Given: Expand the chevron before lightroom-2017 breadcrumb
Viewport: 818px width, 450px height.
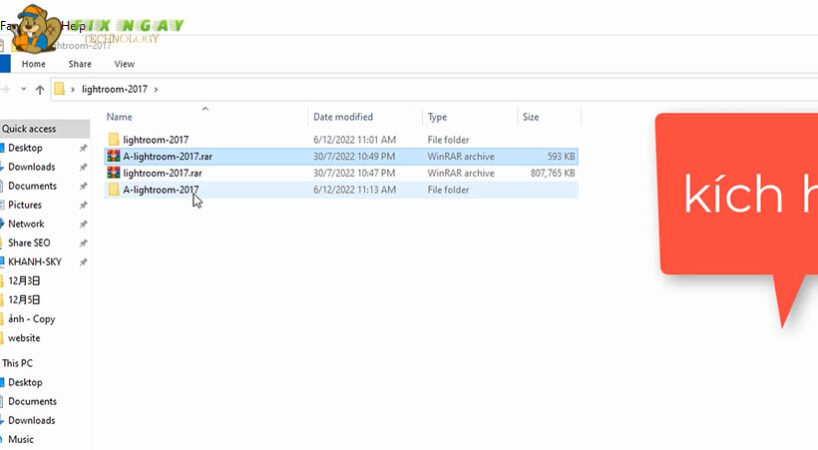Looking at the screenshot, I should [73, 89].
